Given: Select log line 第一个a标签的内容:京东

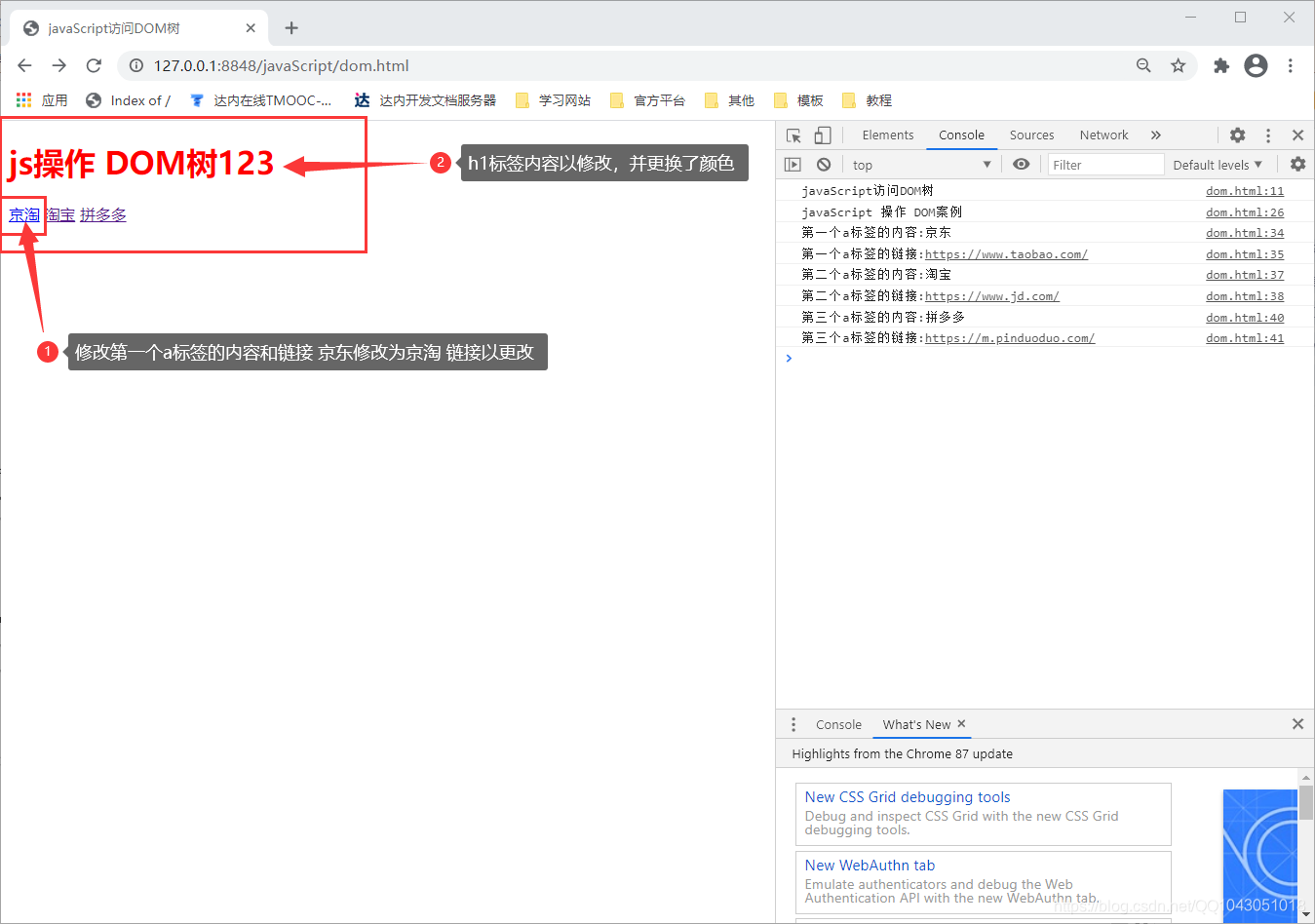Looking at the screenshot, I should 875,233.
